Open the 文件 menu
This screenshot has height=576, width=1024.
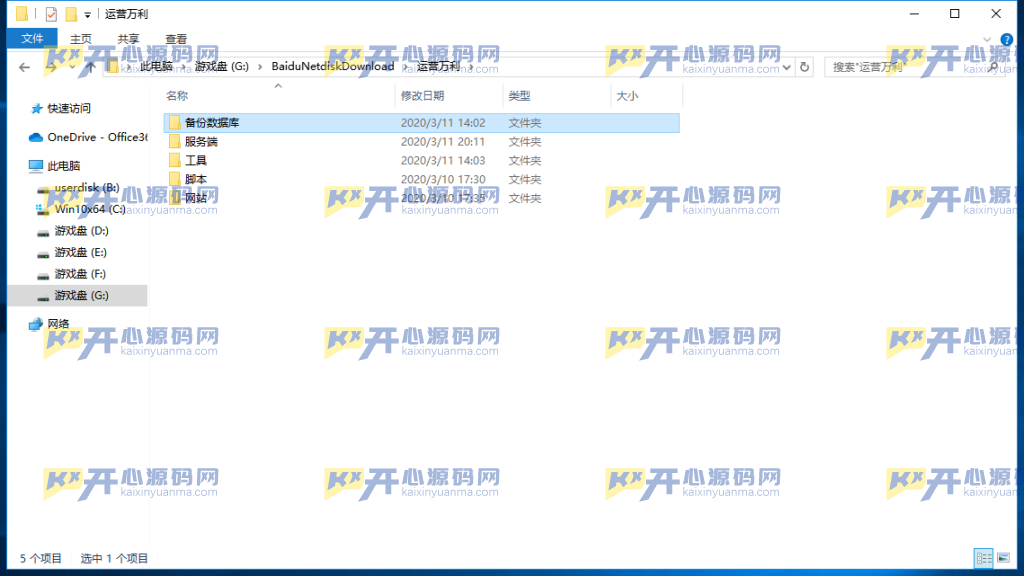click(32, 39)
